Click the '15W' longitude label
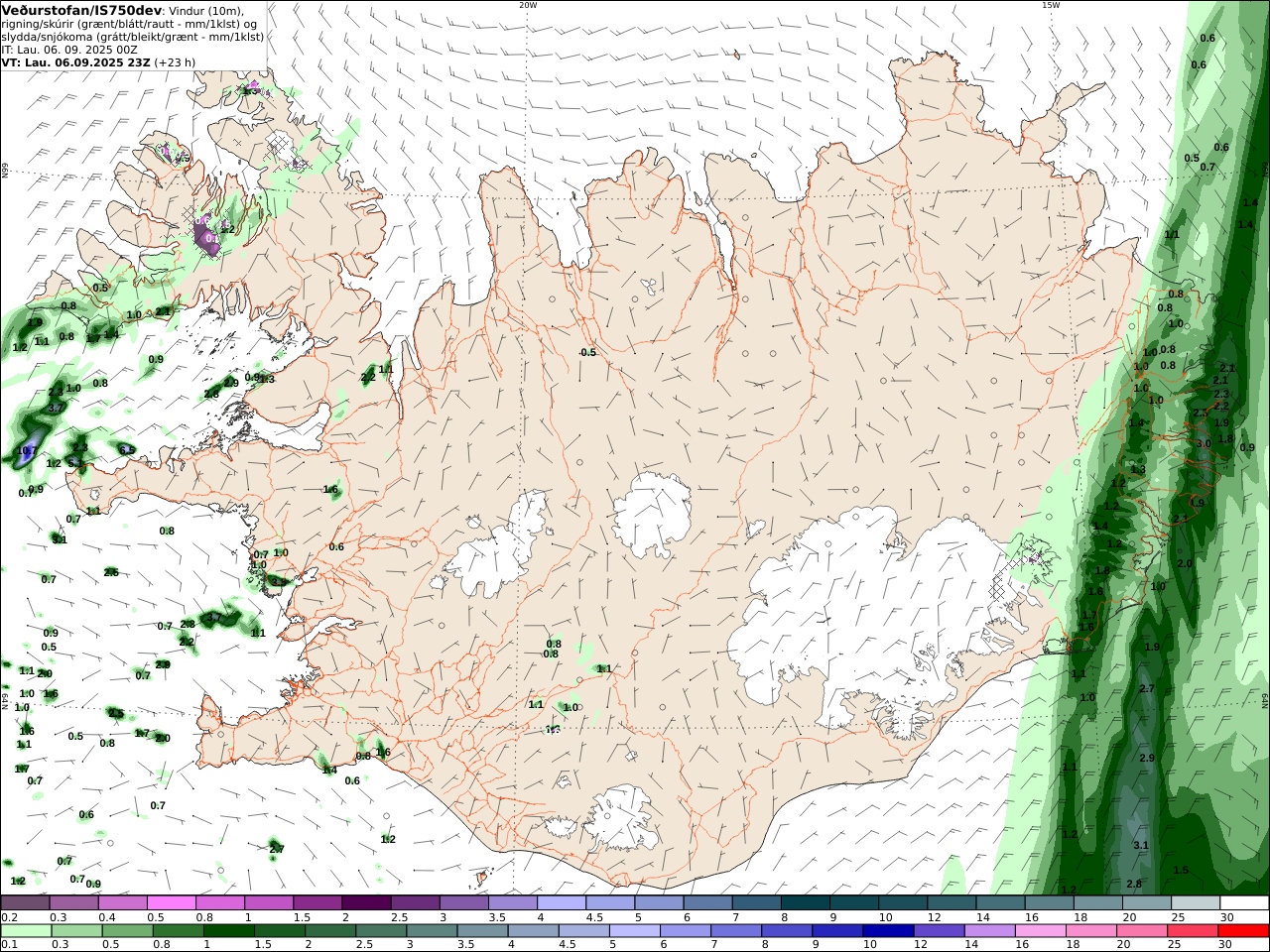Screen dimensions: 1270x952 pos(1051,5)
